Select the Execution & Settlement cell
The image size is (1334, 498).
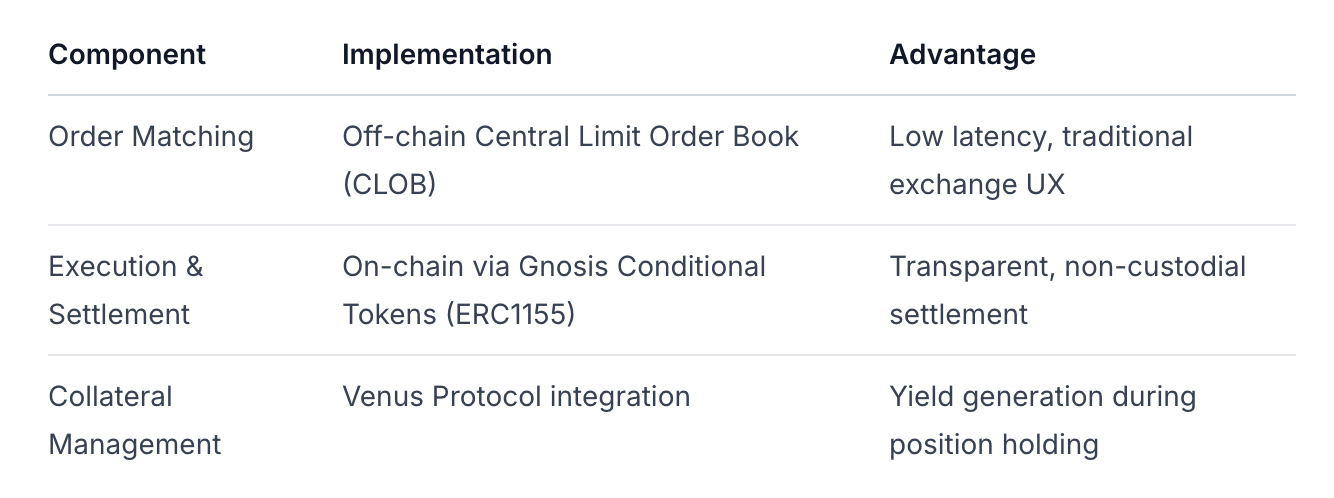point(125,290)
